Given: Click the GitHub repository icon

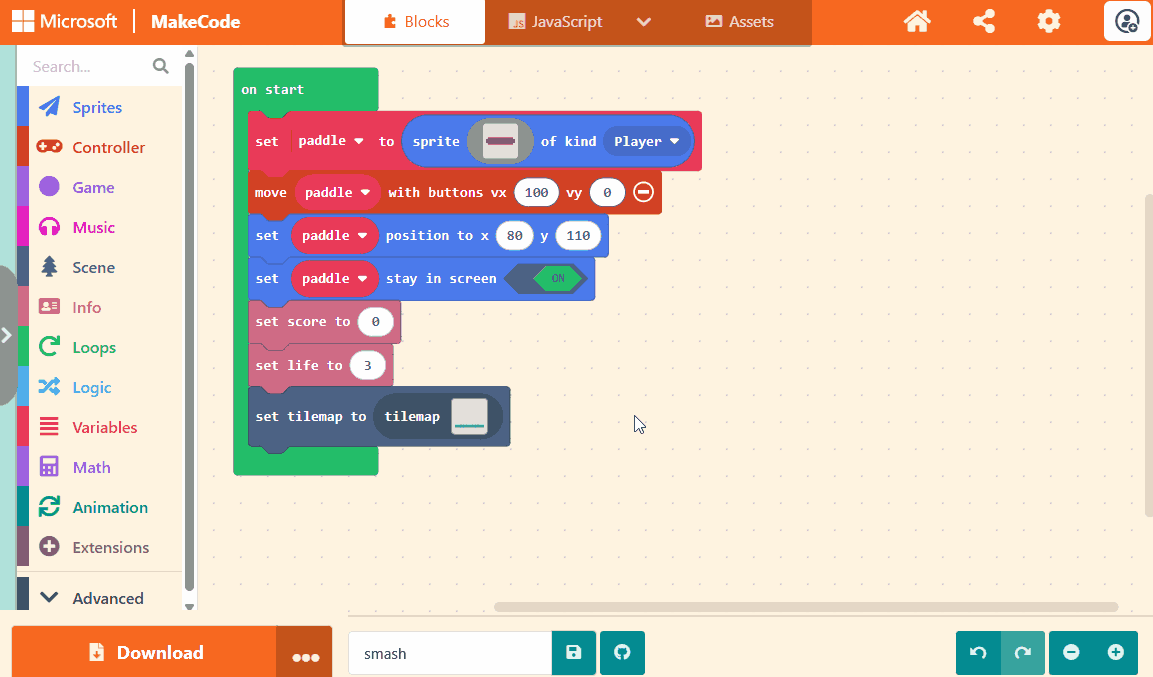Looking at the screenshot, I should [622, 653].
